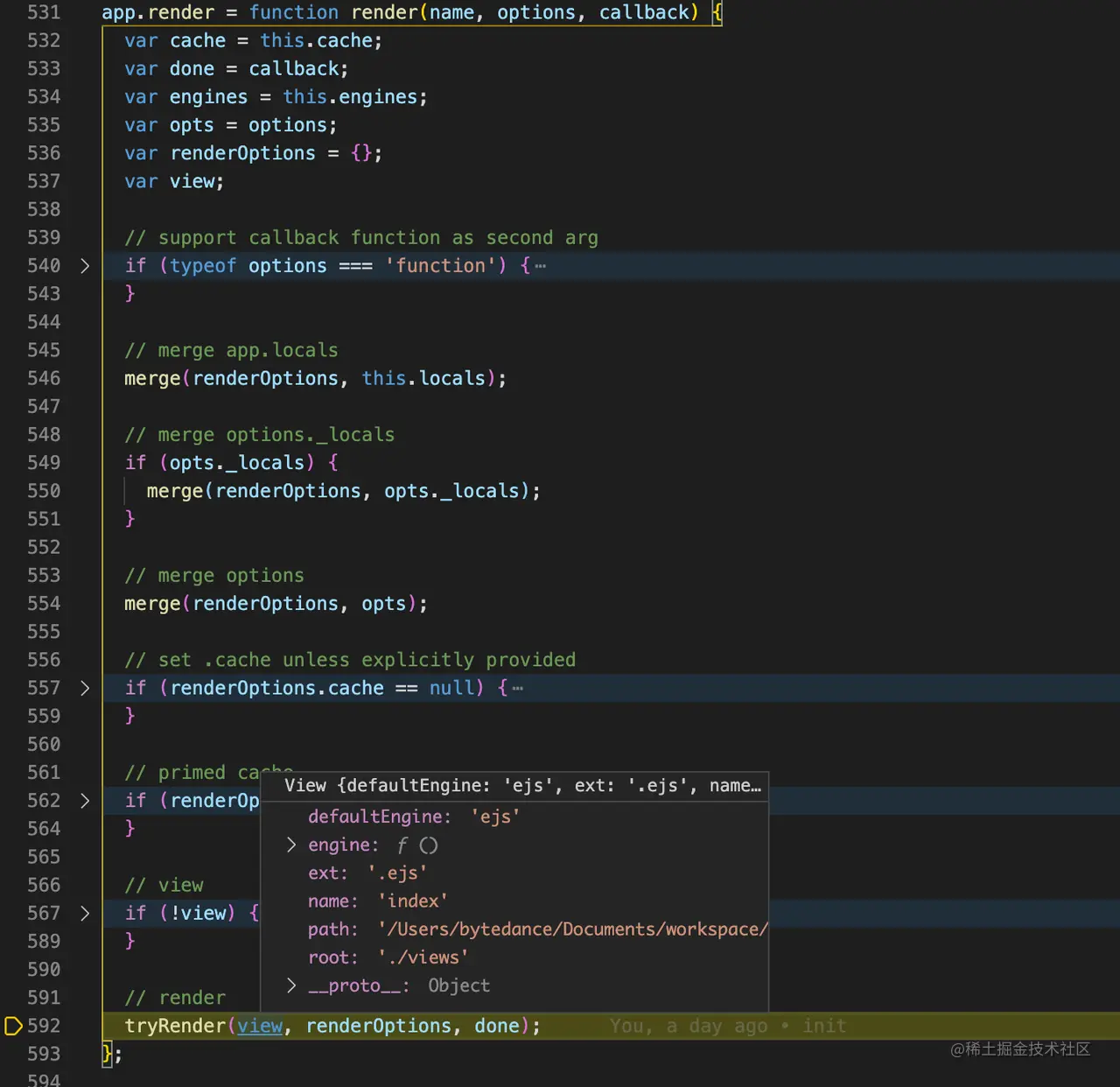Image resolution: width=1120 pixels, height=1087 pixels.
Task: Select defaultEngine: 'ejs' row in hover
Action: [514, 817]
